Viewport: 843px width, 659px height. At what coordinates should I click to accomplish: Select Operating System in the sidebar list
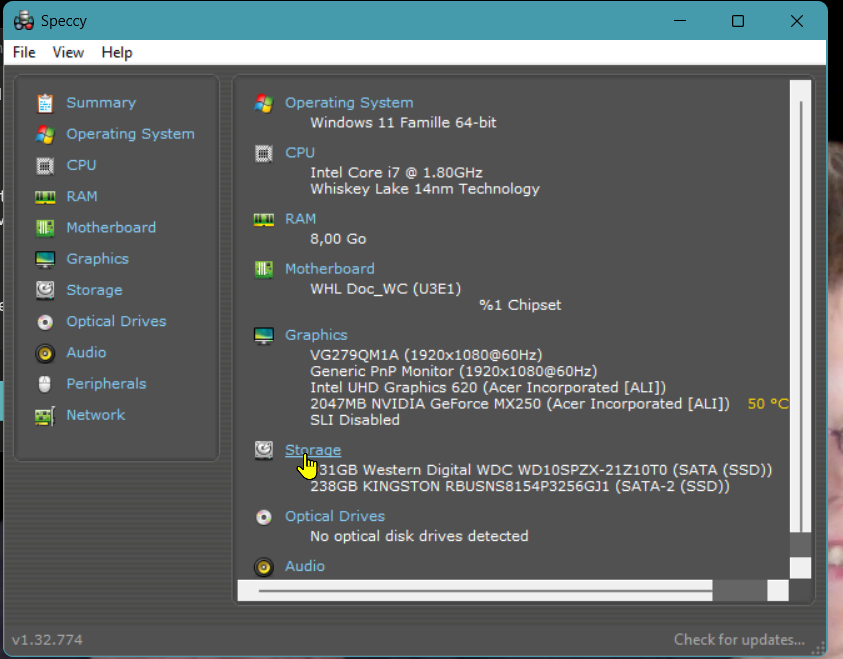pyautogui.click(x=130, y=134)
